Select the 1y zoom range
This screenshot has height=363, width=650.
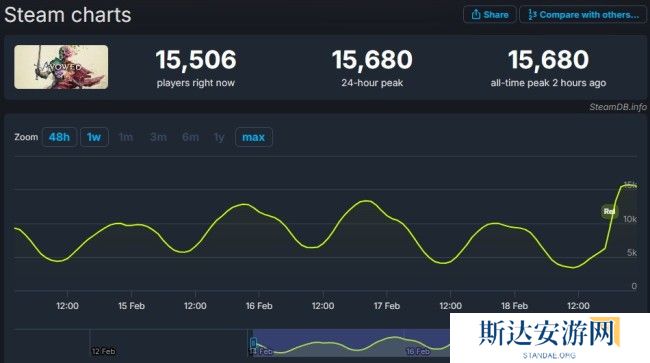click(x=219, y=137)
